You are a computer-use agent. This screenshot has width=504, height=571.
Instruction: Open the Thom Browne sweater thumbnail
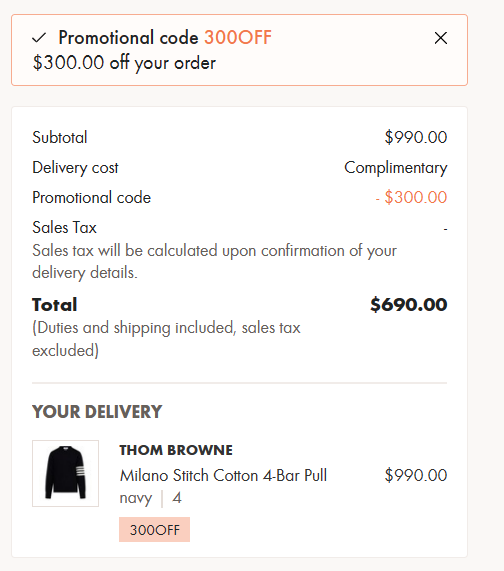[x=66, y=473]
